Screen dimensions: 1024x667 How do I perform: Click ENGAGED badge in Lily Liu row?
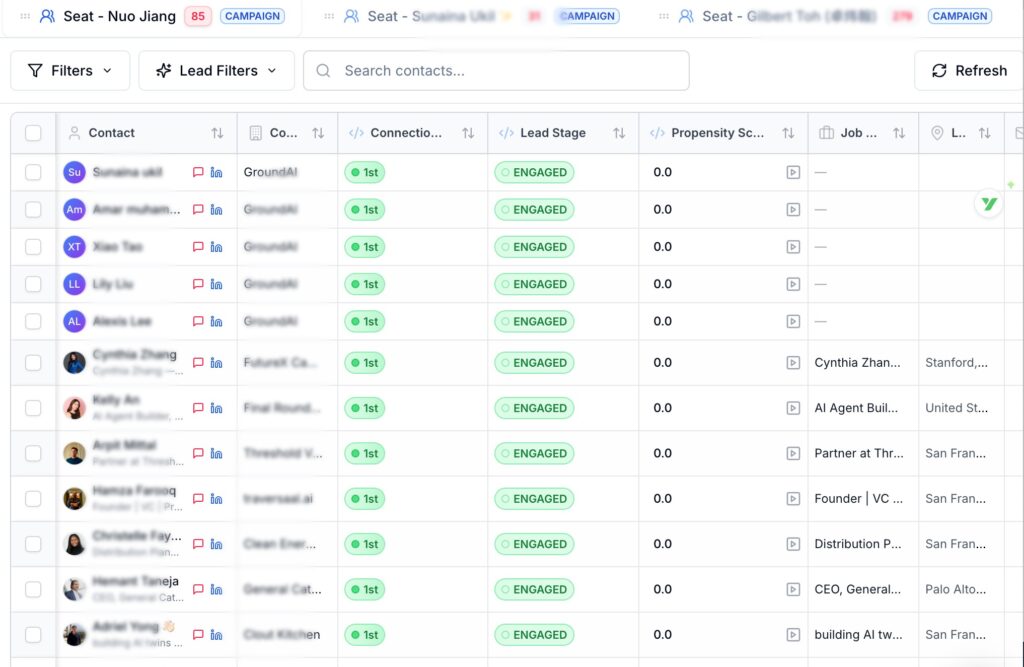tap(534, 284)
